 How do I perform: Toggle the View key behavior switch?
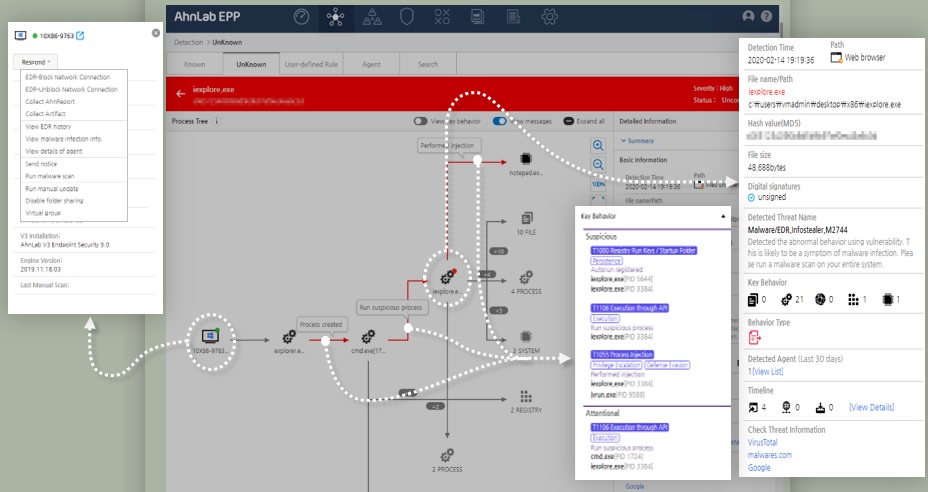421,121
